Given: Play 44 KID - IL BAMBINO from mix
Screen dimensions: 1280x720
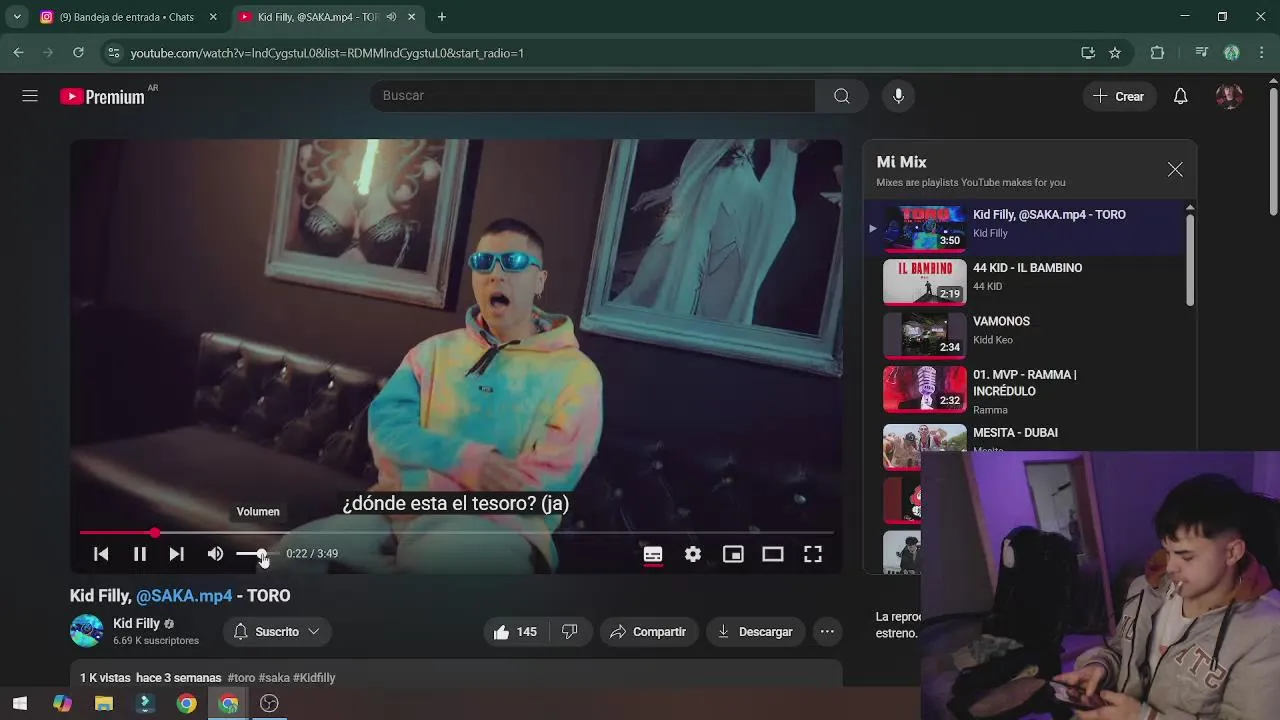Looking at the screenshot, I should [x=1027, y=281].
